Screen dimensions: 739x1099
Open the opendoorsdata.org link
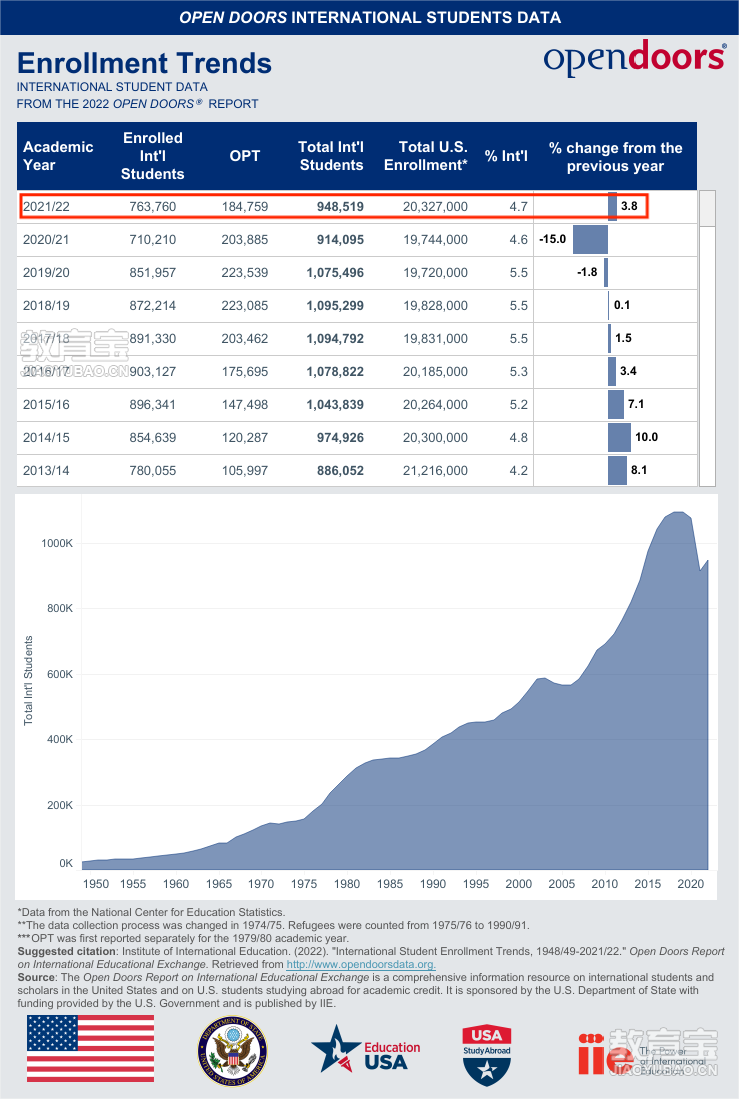coord(361,964)
